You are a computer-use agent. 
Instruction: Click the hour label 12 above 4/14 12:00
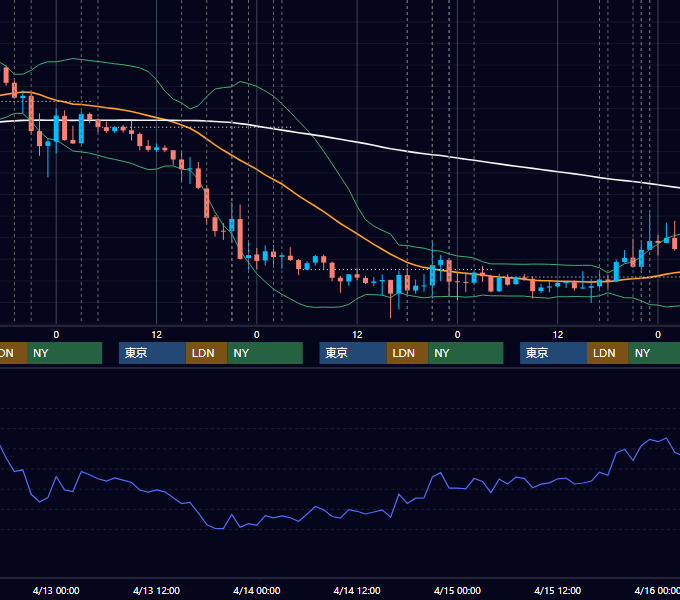coord(357,335)
